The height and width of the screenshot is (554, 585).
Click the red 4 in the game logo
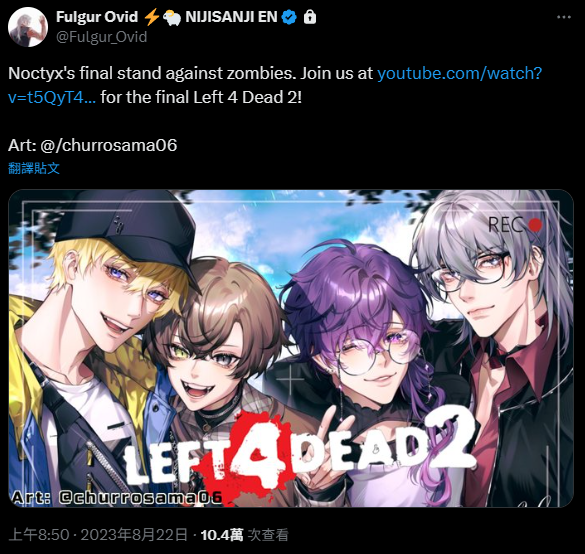click(255, 451)
